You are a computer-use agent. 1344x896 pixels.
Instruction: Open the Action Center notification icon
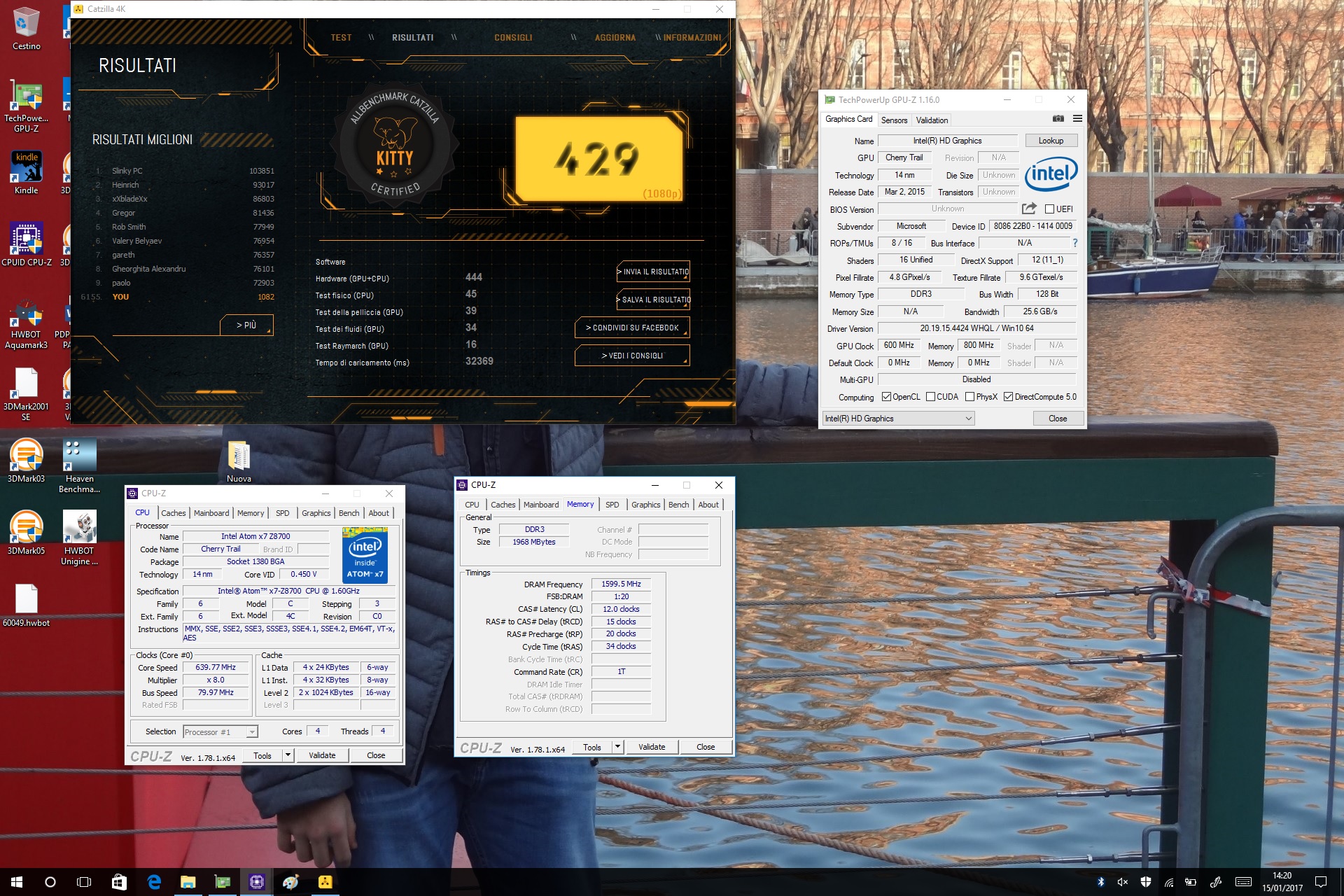(1321, 882)
